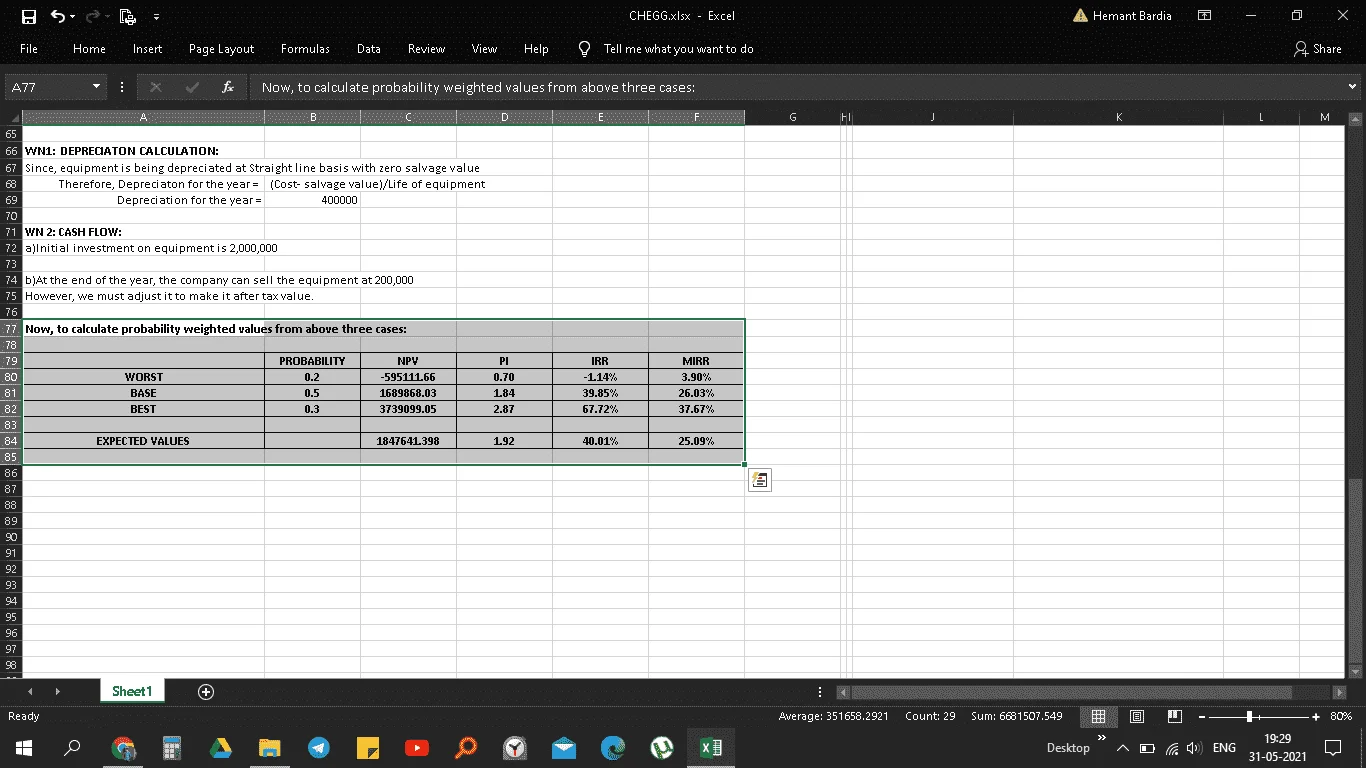This screenshot has width=1366, height=768.
Task: Select the Sheet1 tab
Action: [x=132, y=691]
